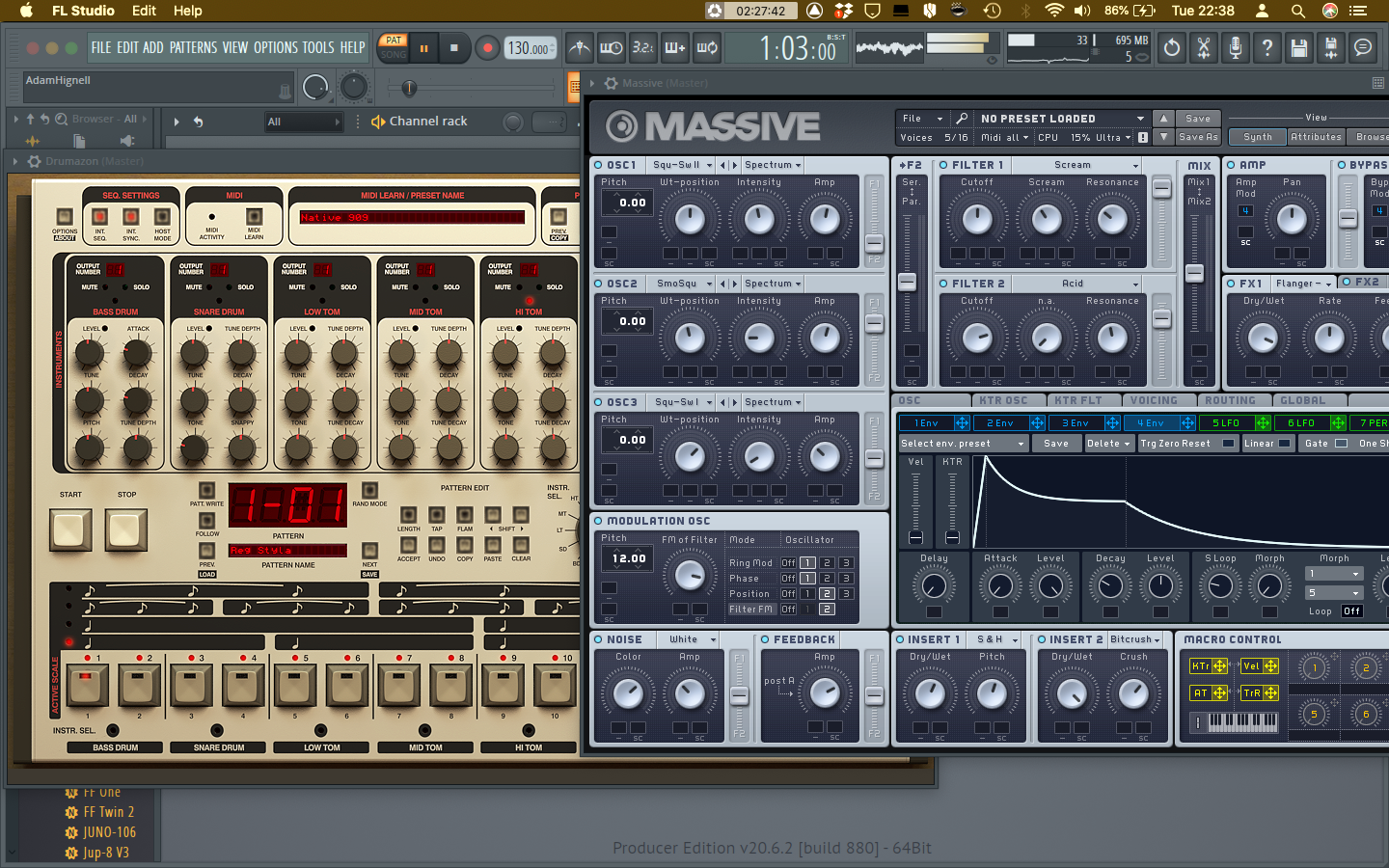Open the OPTIONS menu in FL Studio

pyautogui.click(x=276, y=46)
